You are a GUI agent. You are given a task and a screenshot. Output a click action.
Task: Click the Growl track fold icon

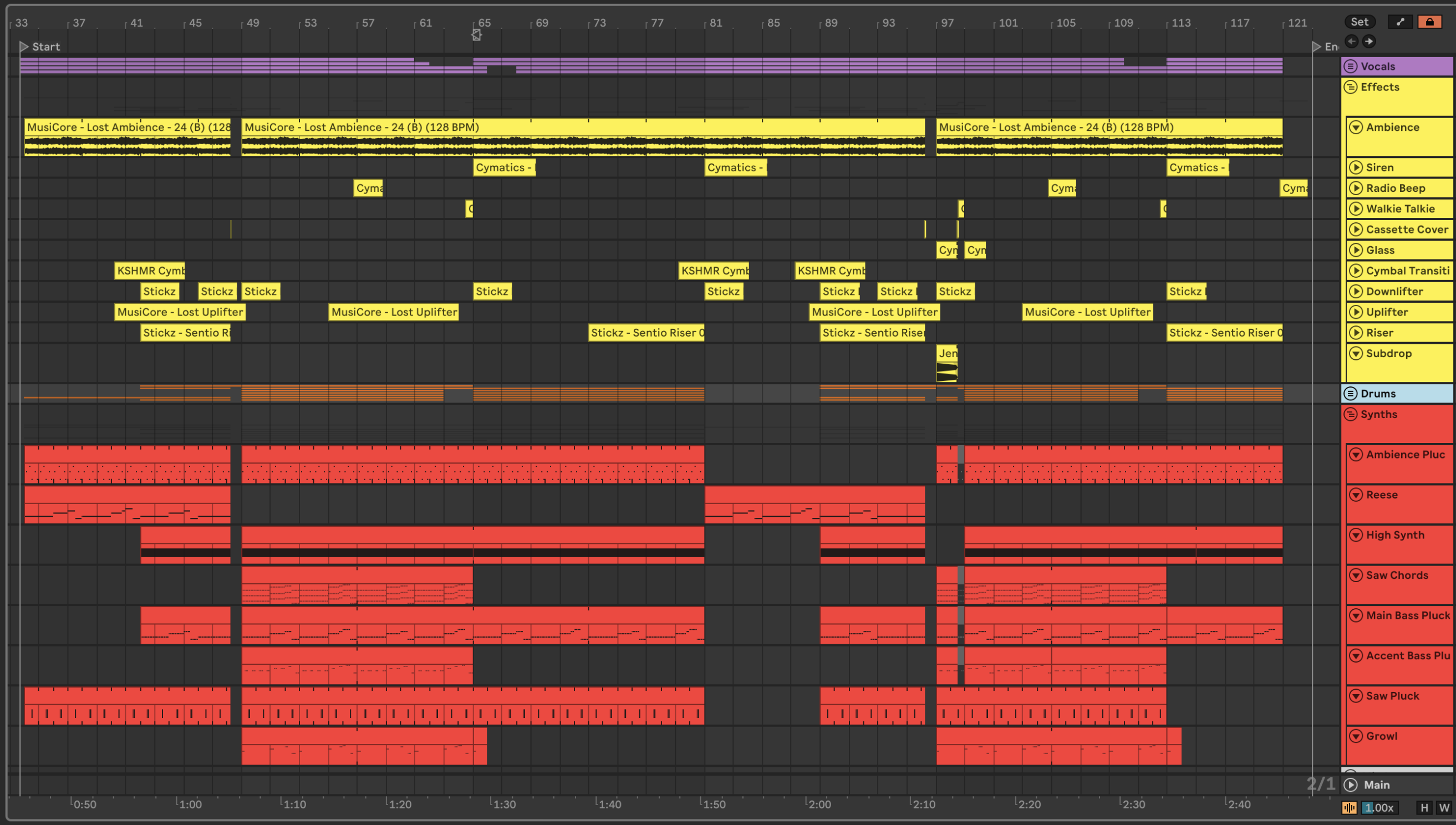pos(1356,736)
